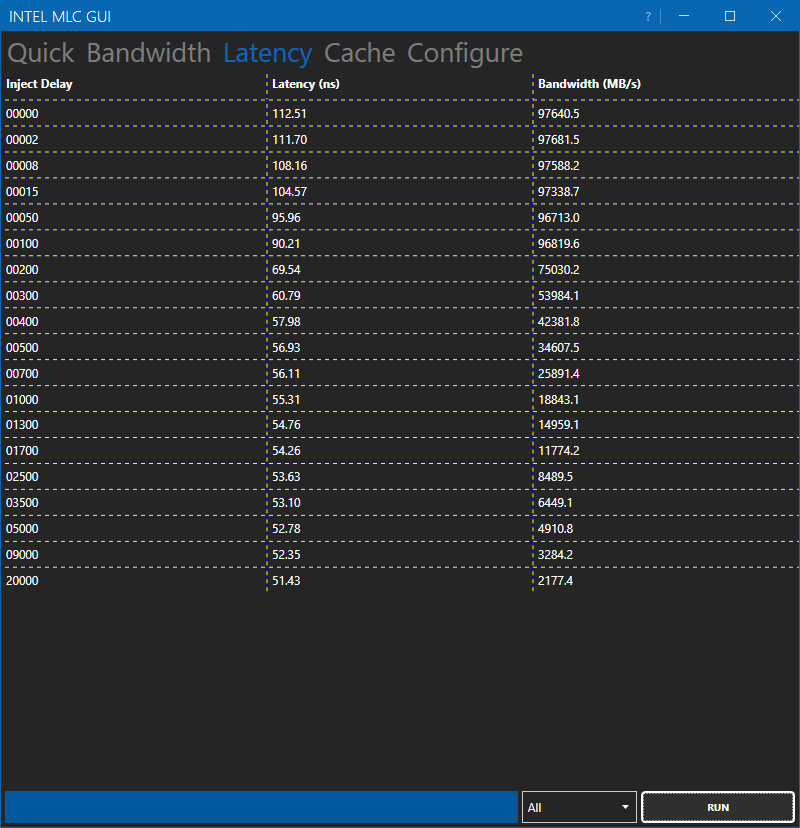Image resolution: width=800 pixels, height=828 pixels.
Task: Select bandwidth value 25891.4
Action: click(x=559, y=373)
